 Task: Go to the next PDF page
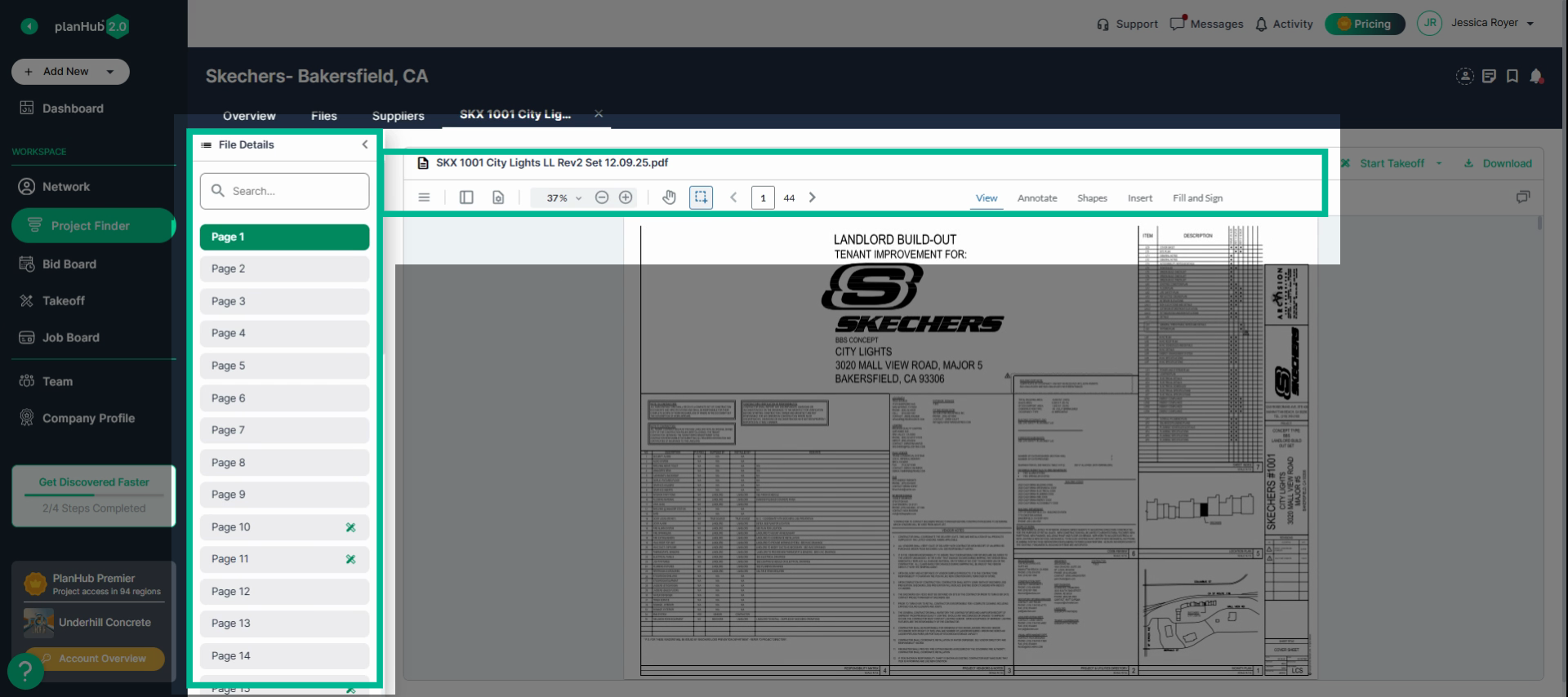coord(812,198)
